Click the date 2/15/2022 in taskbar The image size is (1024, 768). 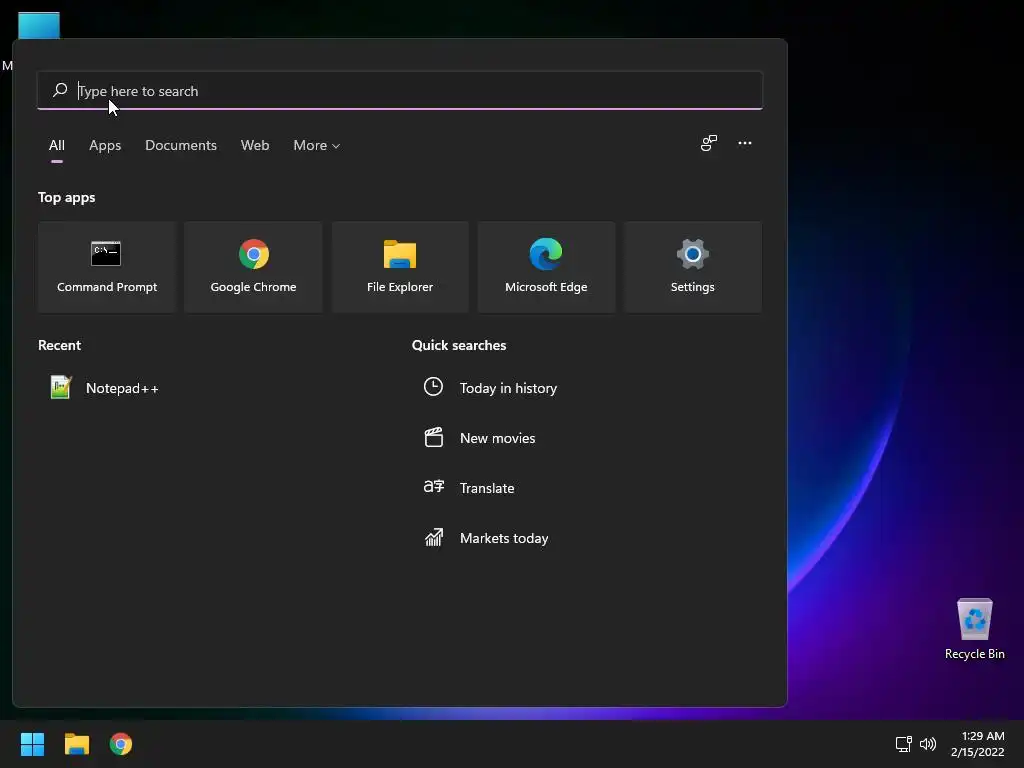pos(978,752)
